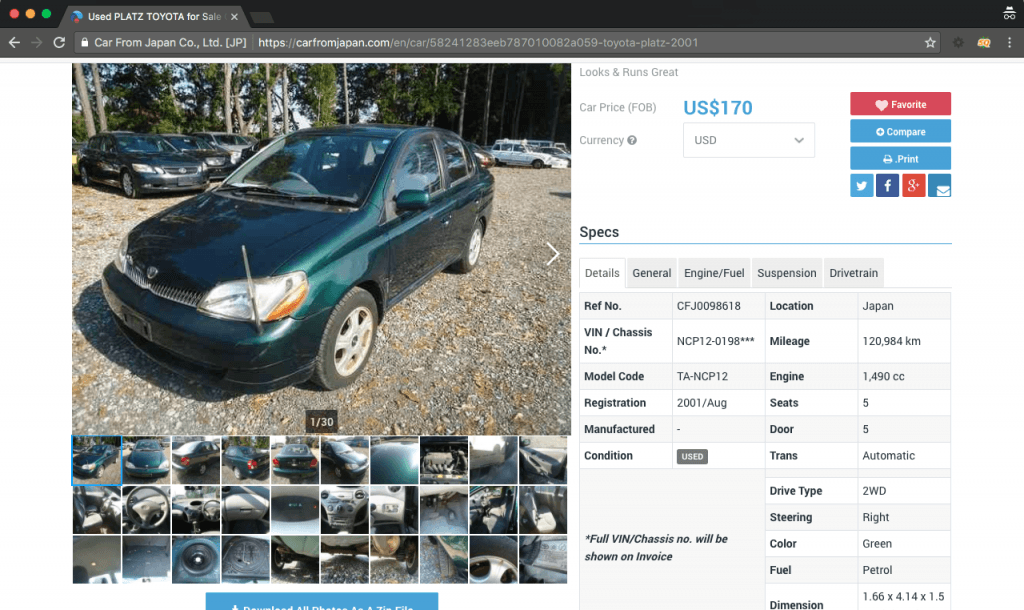
Task: Advance to next photo with right chevron
Action: (552, 254)
